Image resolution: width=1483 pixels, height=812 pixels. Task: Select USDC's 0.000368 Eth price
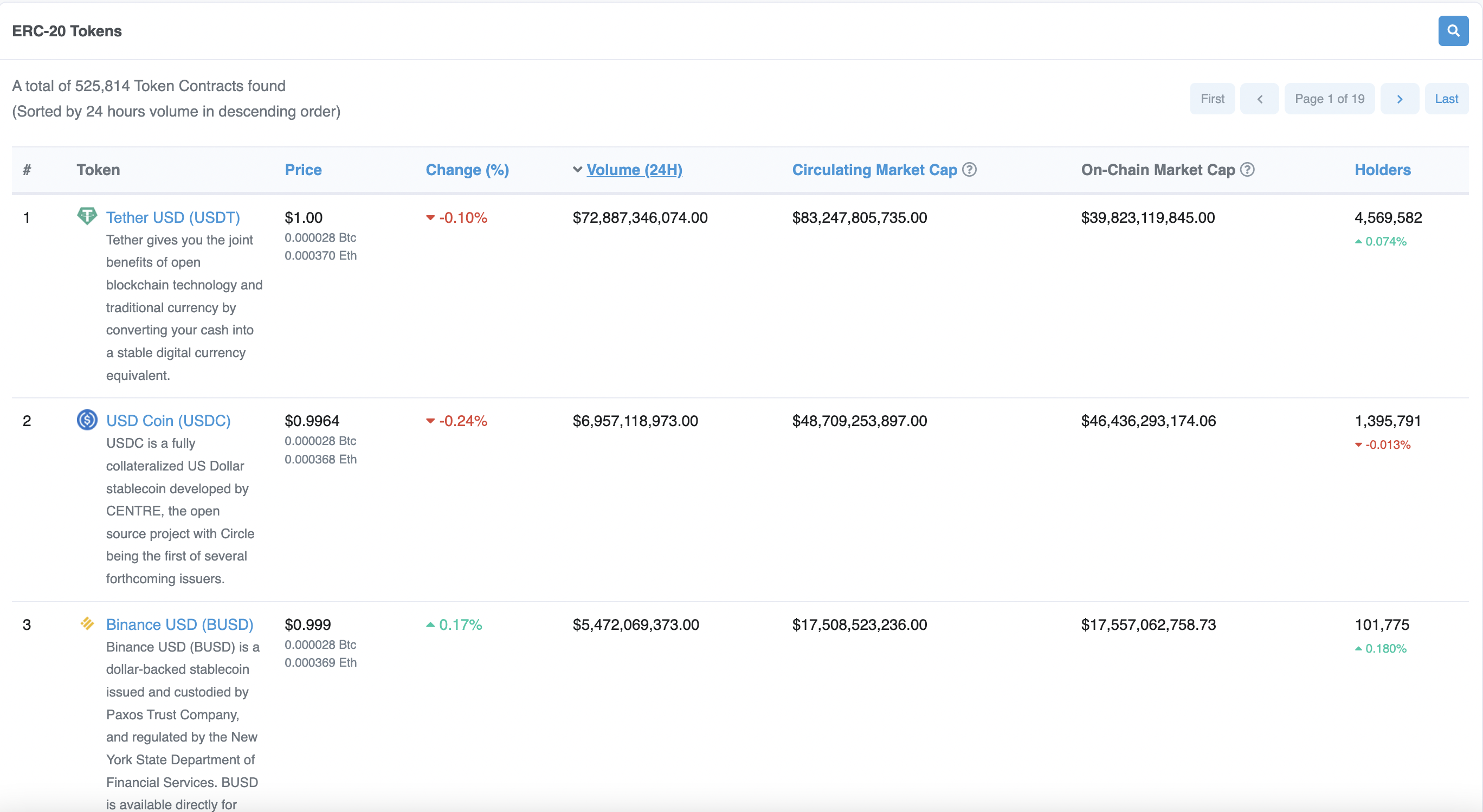321,459
